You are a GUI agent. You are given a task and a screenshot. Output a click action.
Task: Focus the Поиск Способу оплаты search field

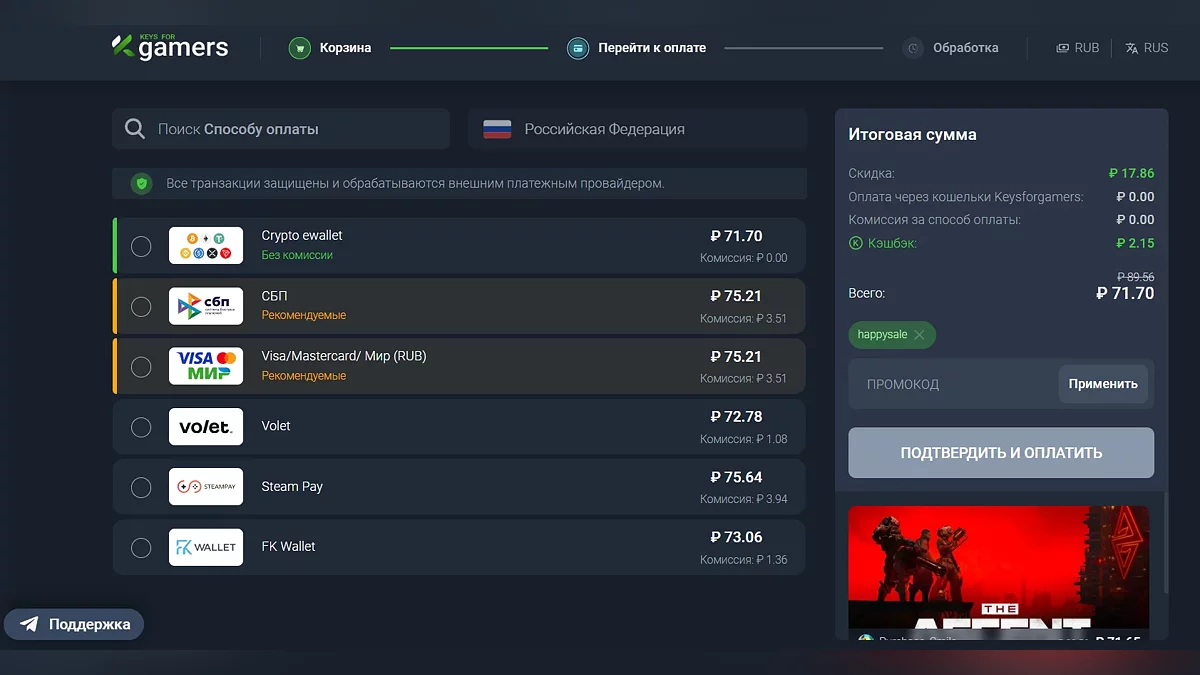tap(281, 129)
